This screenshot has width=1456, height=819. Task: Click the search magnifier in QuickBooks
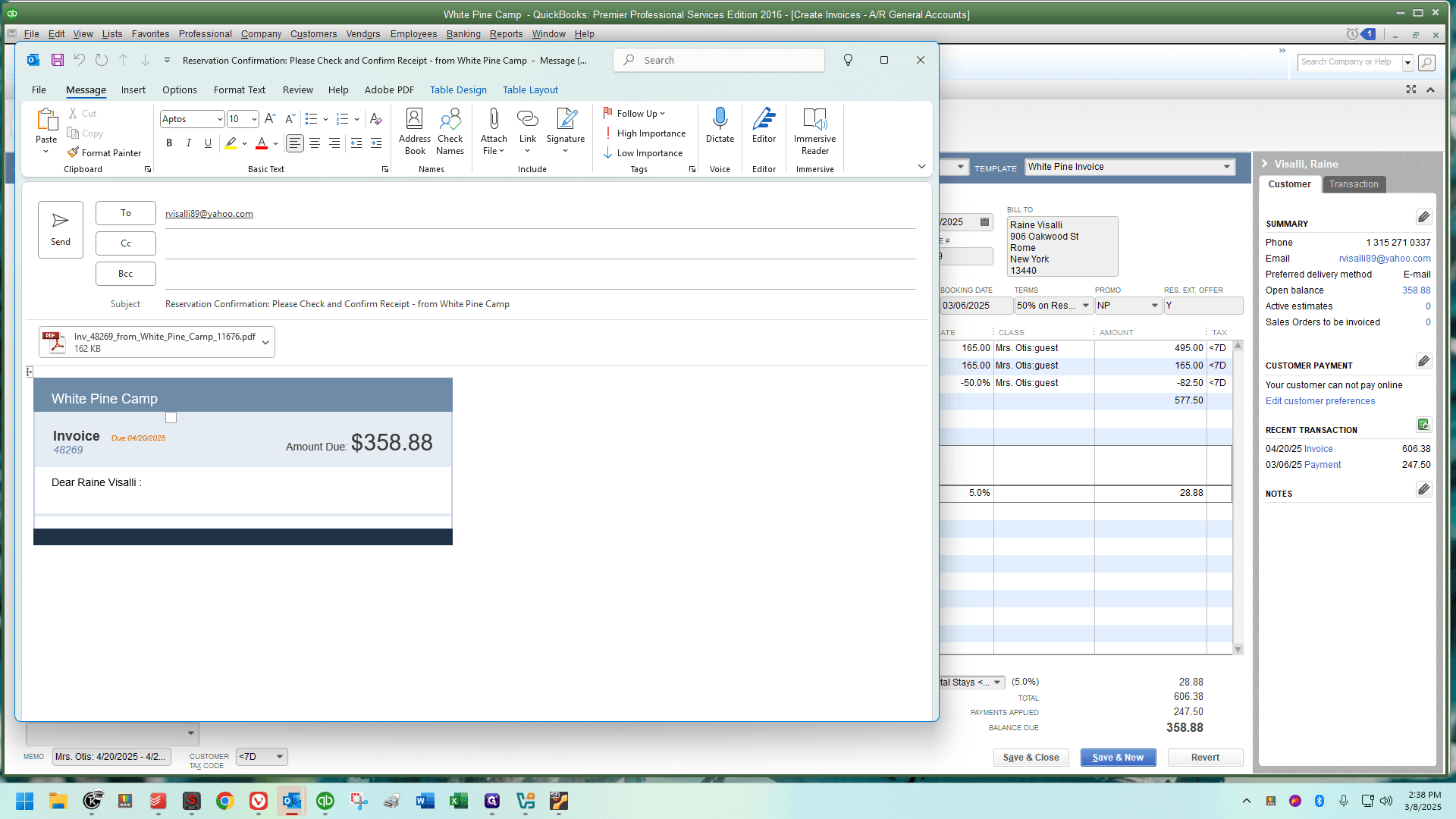(x=1426, y=62)
